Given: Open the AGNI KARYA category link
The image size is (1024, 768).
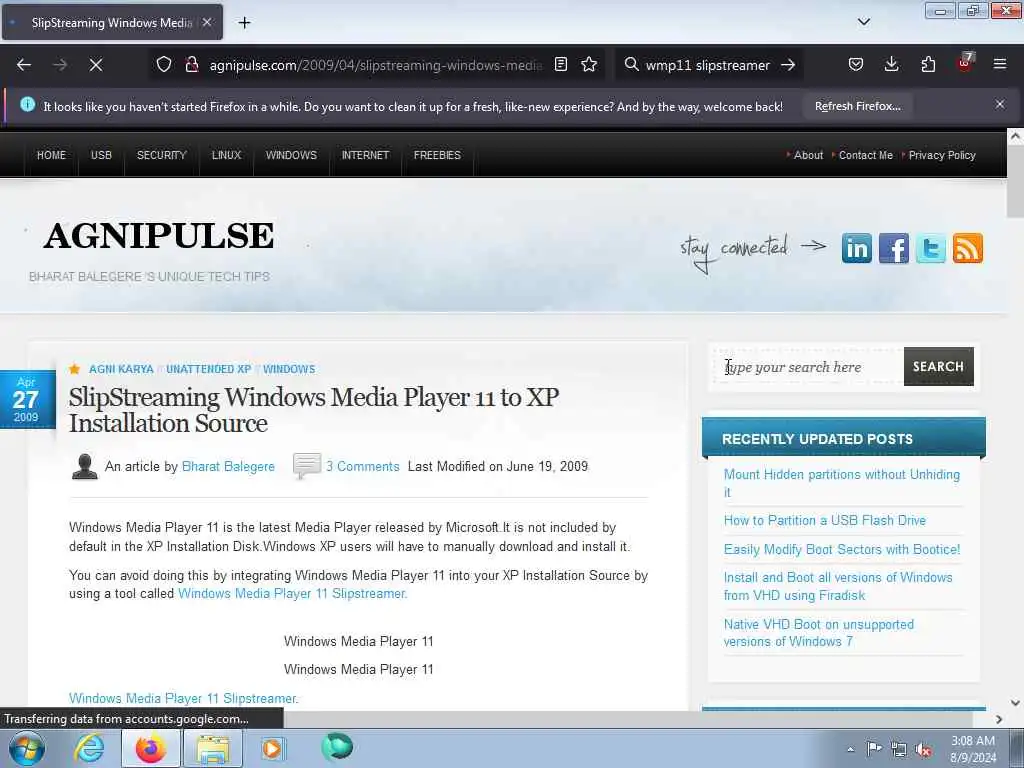Looking at the screenshot, I should 121,369.
